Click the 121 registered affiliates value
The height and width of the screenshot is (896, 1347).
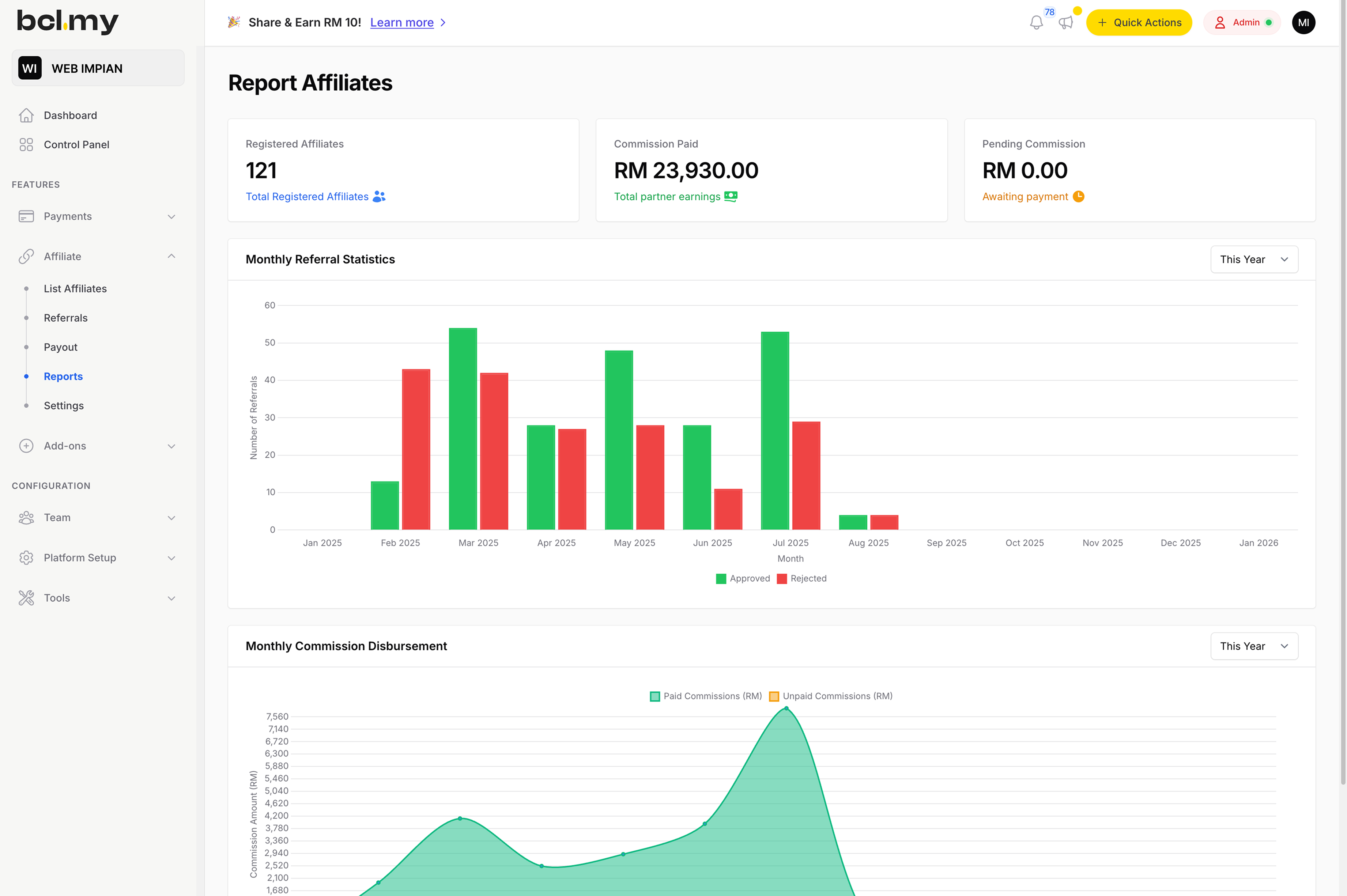pos(261,170)
